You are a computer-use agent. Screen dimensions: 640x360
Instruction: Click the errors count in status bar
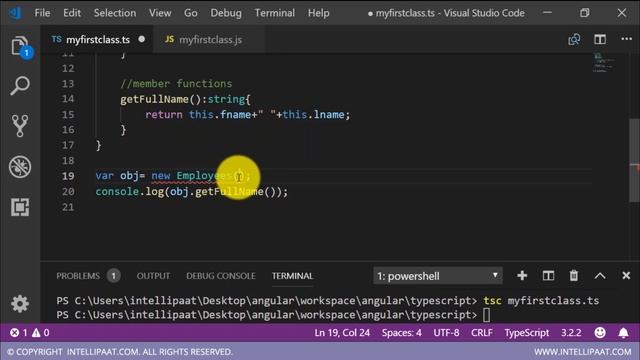tap(19, 333)
